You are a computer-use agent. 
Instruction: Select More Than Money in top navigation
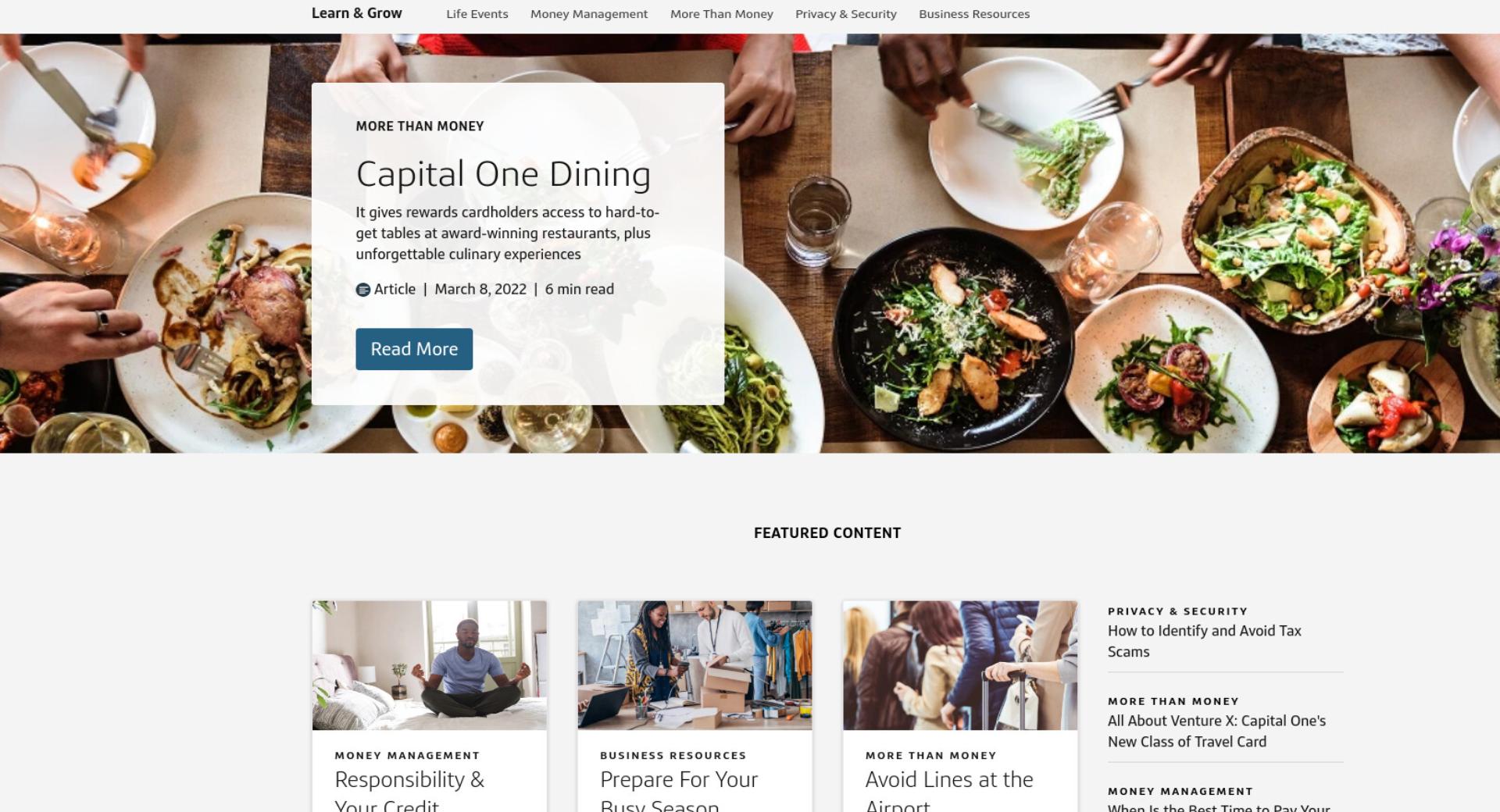point(721,14)
